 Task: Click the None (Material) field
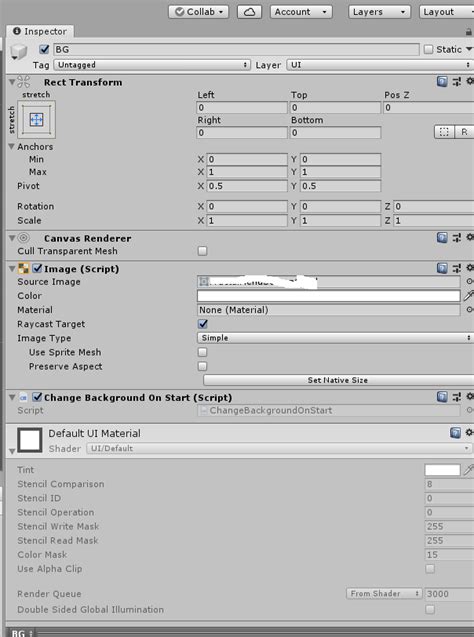(329, 310)
